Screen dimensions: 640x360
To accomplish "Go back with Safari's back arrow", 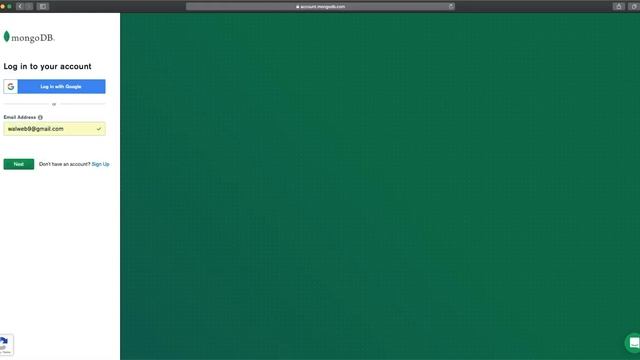I will coord(20,6).
